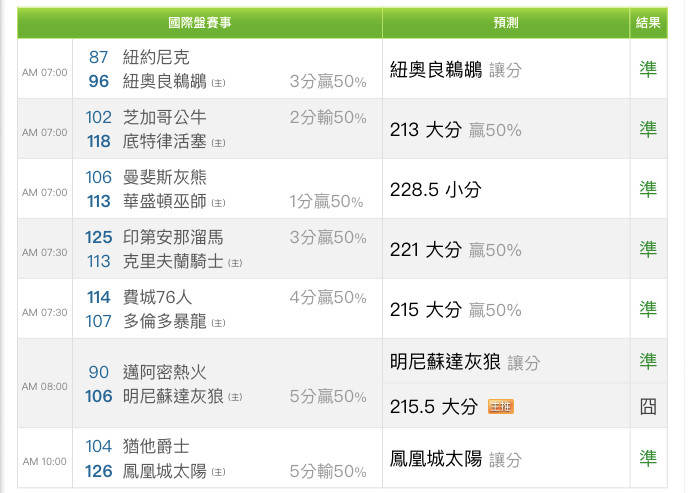Click home marker beside 鳳凰城太陽 team
The image size is (693, 493).
click(x=218, y=472)
